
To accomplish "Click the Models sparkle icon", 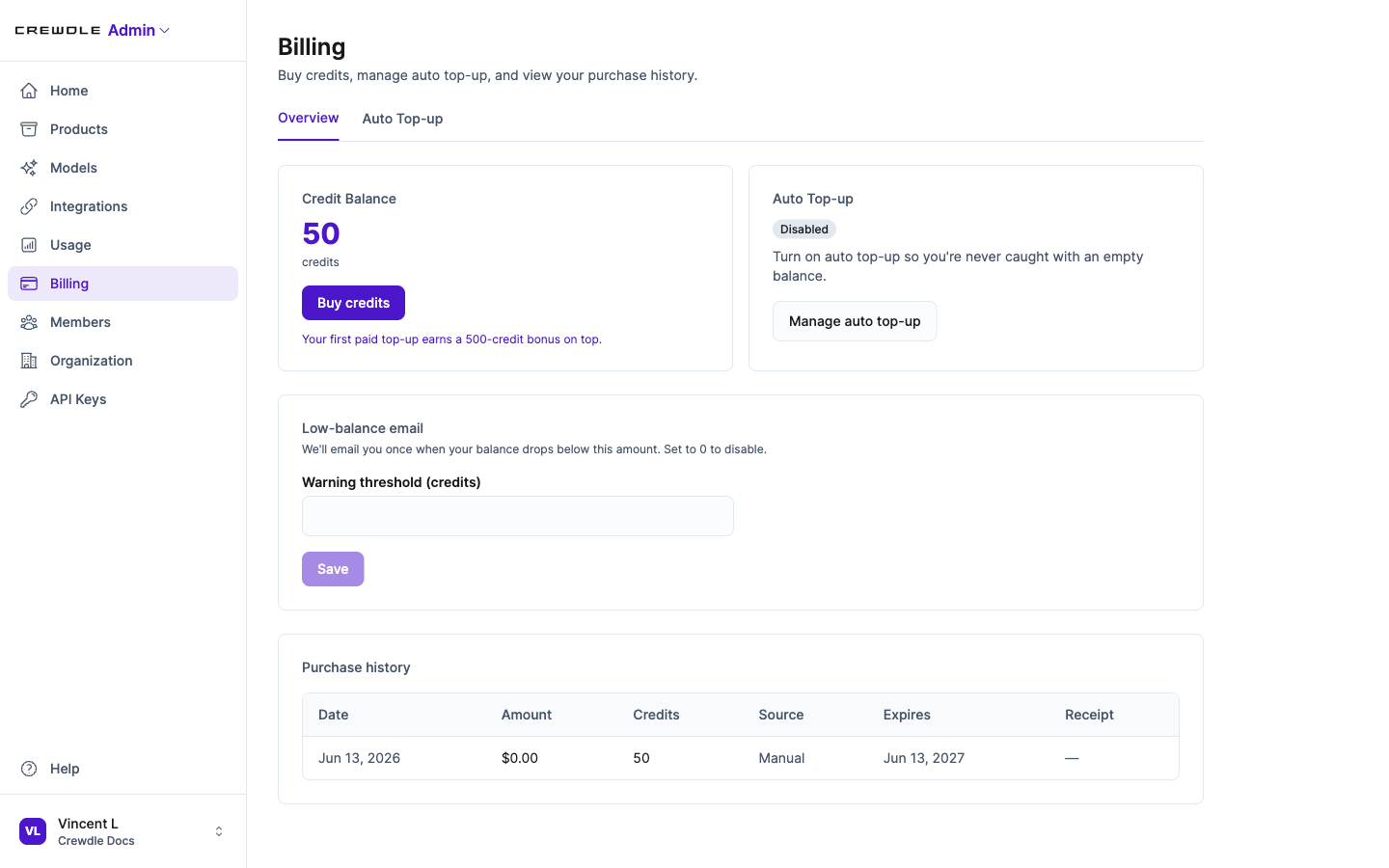I will point(29,168).
